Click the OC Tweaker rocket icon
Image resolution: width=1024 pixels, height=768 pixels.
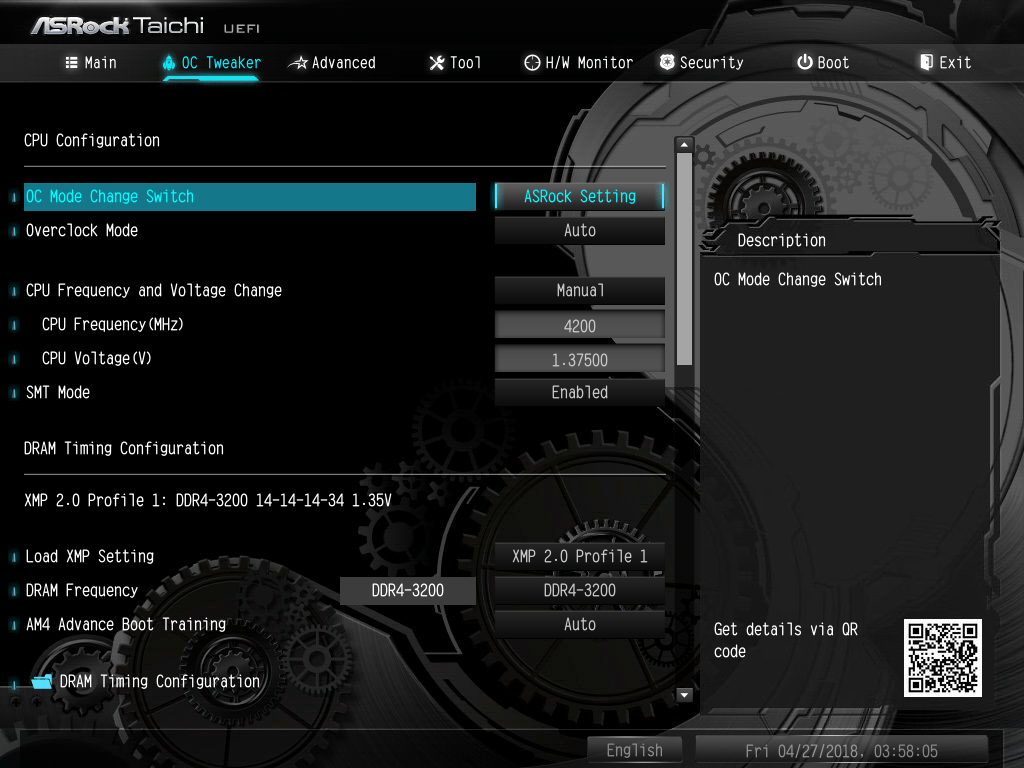coord(168,63)
